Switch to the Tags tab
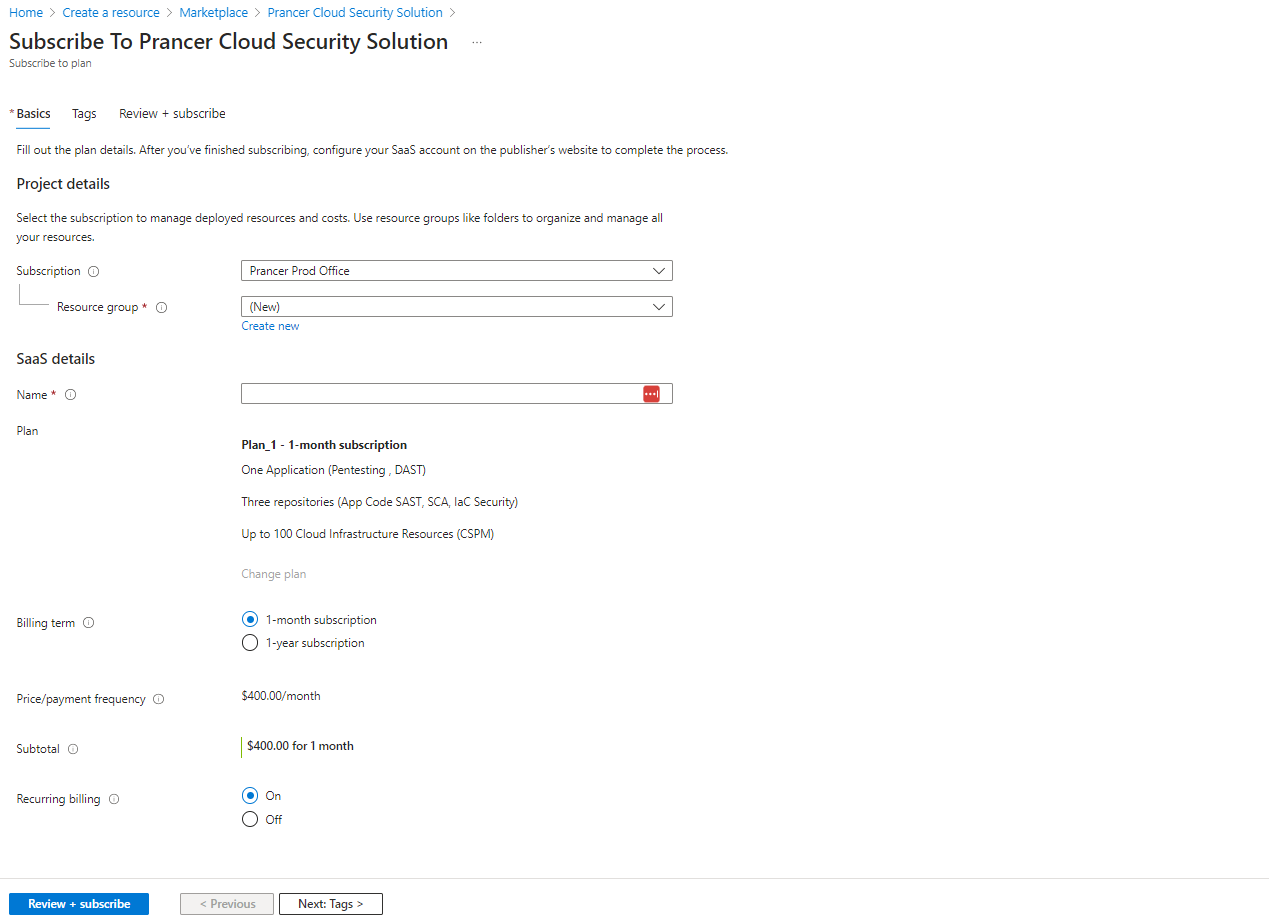This screenshot has width=1269, height=924. [84, 114]
